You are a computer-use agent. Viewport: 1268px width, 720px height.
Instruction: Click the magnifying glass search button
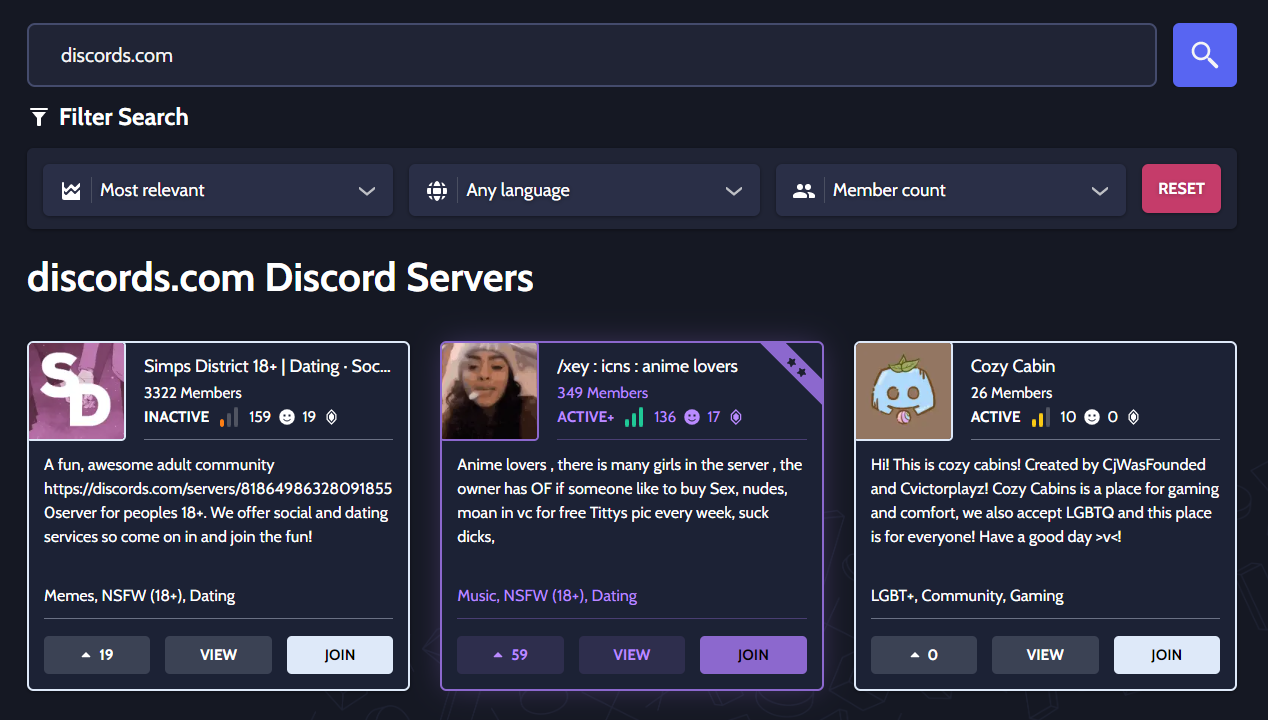(x=1204, y=55)
